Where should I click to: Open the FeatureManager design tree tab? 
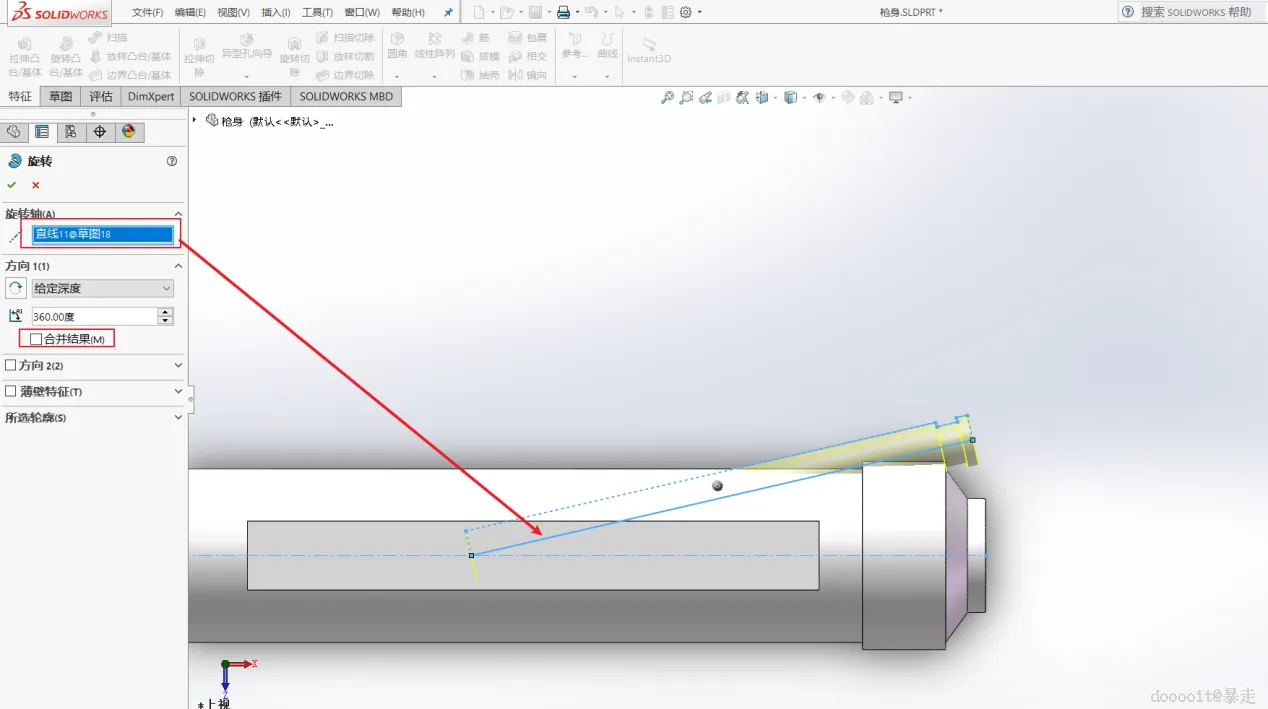14,132
